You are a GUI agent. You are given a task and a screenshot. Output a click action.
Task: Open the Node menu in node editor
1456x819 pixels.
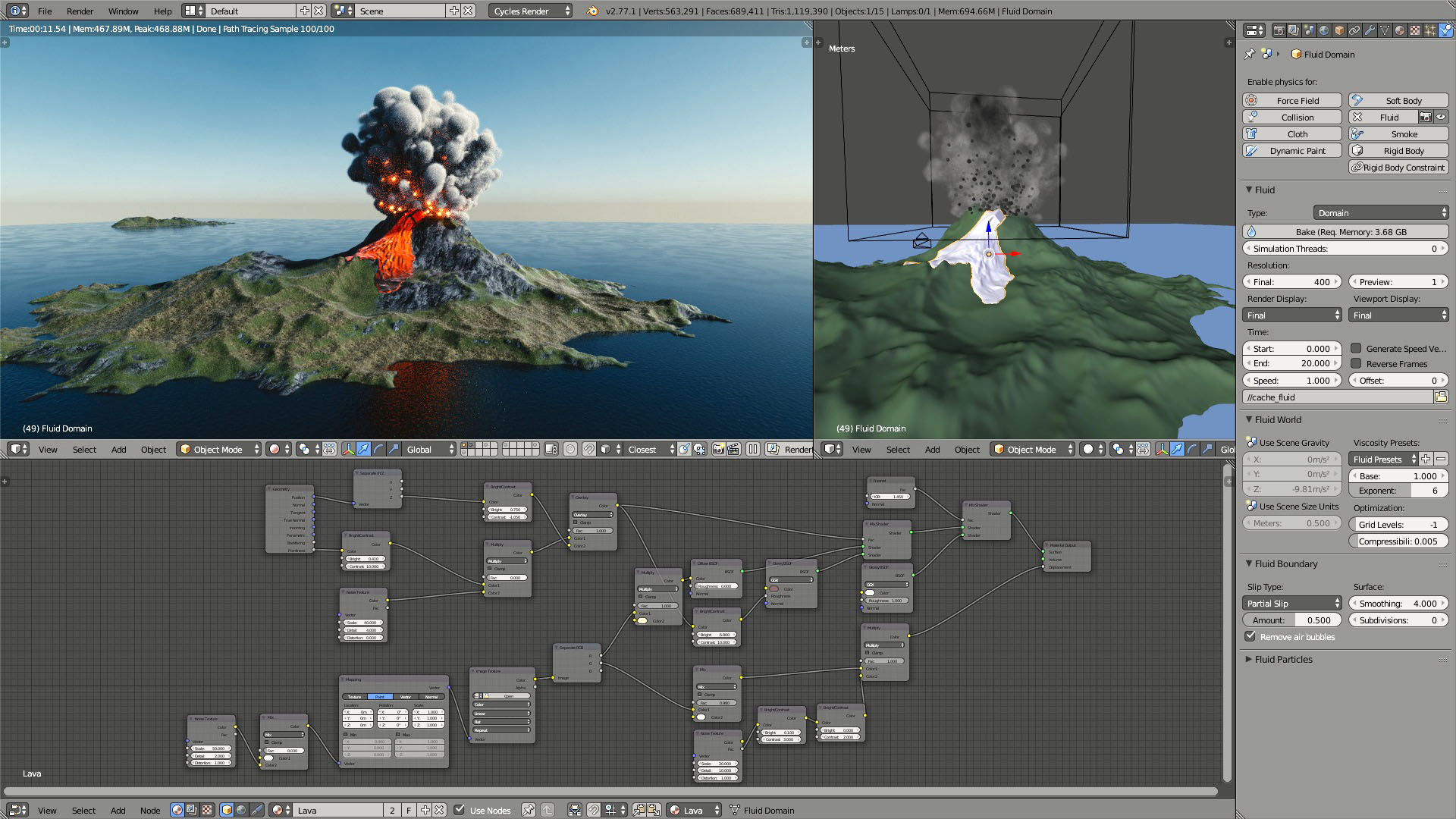150,810
